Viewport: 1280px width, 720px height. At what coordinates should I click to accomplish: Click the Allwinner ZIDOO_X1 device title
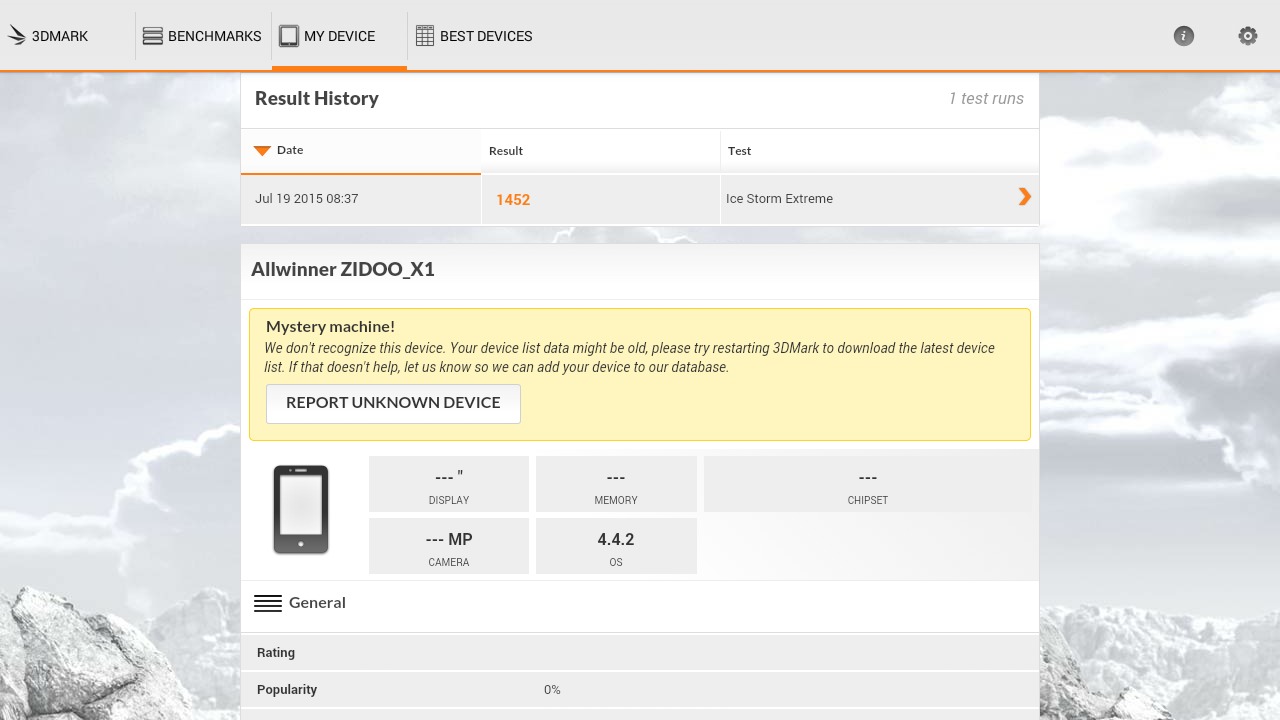click(343, 269)
